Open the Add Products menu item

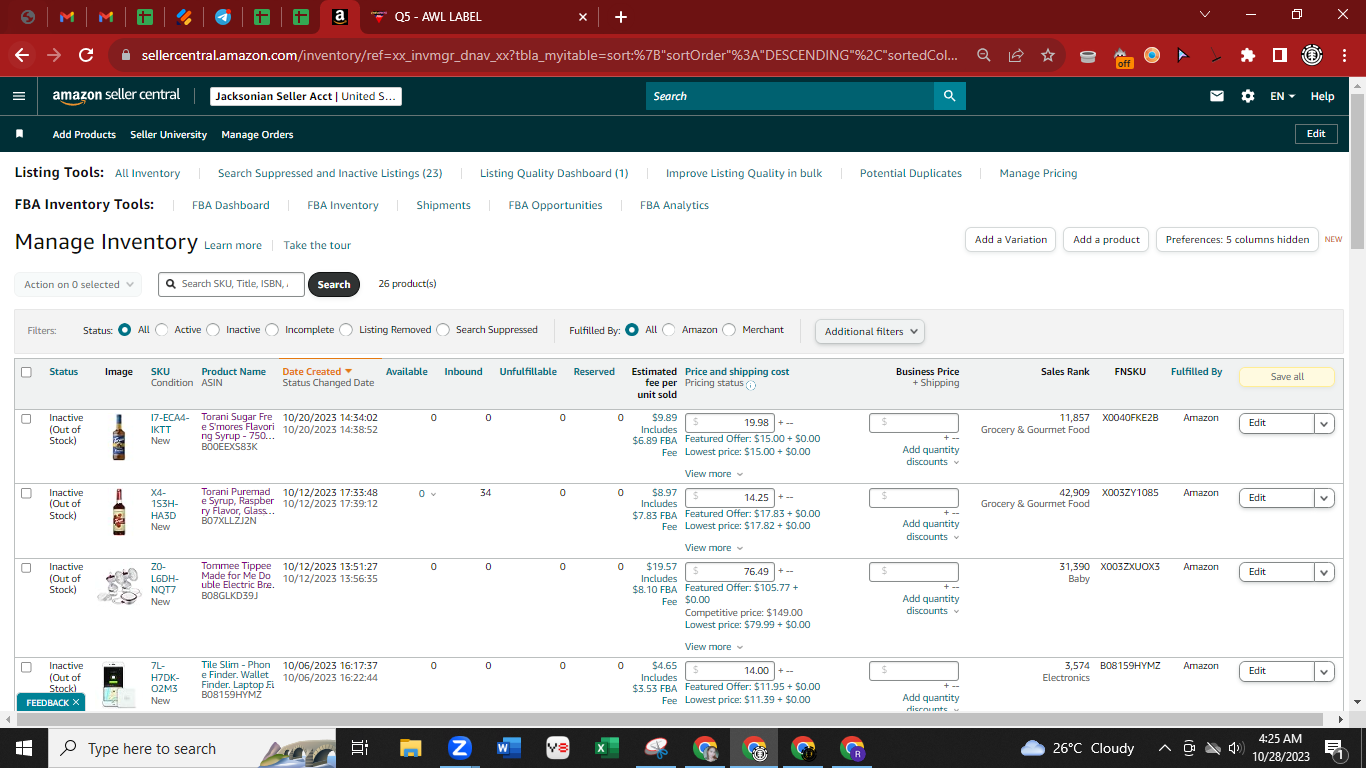point(84,134)
